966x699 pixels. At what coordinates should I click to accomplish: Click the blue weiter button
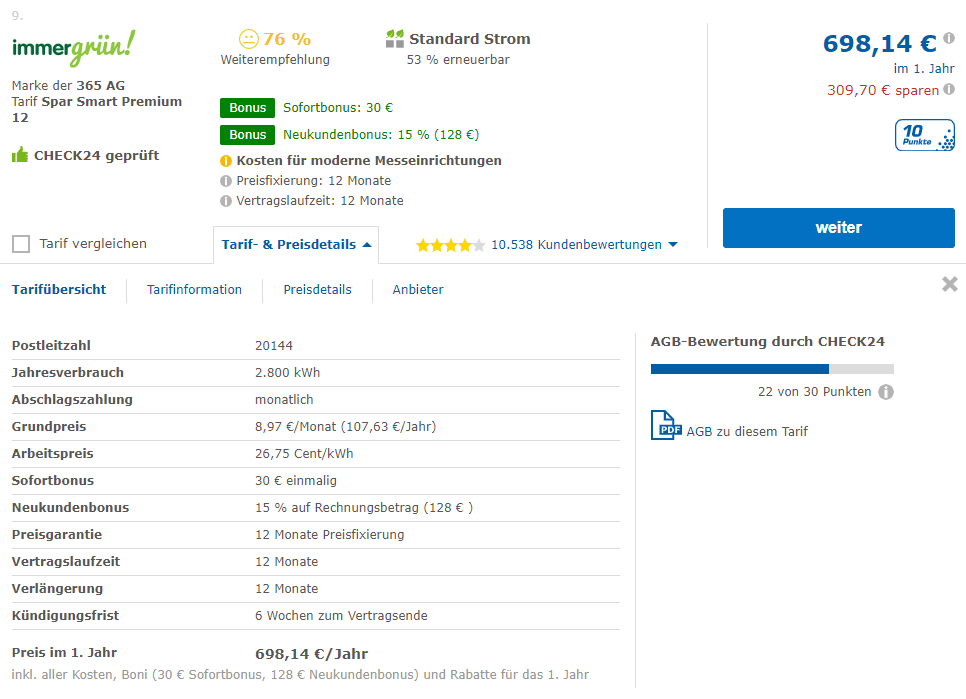838,228
